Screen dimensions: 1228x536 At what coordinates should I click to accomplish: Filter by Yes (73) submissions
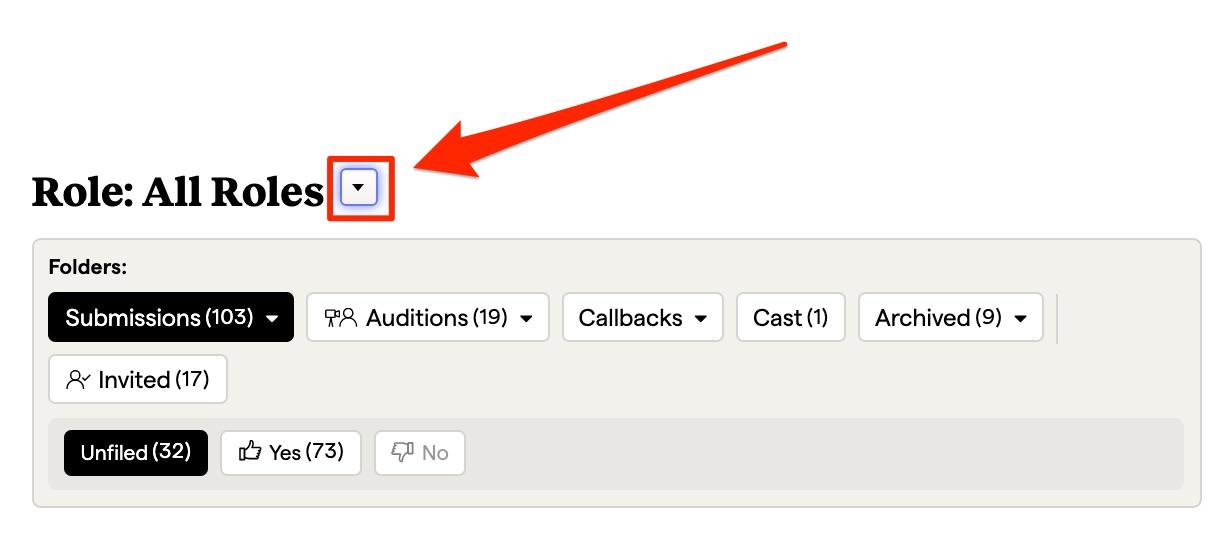[306, 453]
